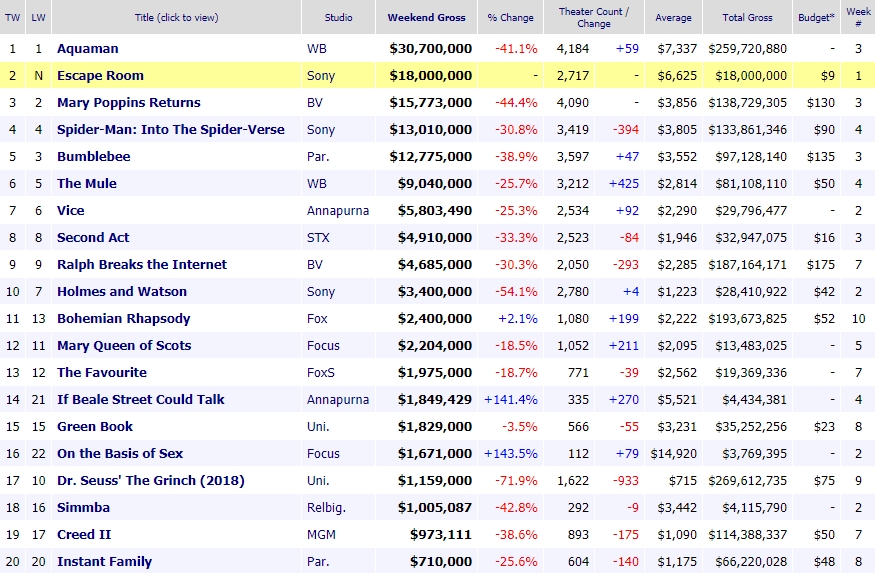Image resolution: width=875 pixels, height=573 pixels.
Task: Select the $973,111 weekend gross value
Action: click(x=441, y=535)
